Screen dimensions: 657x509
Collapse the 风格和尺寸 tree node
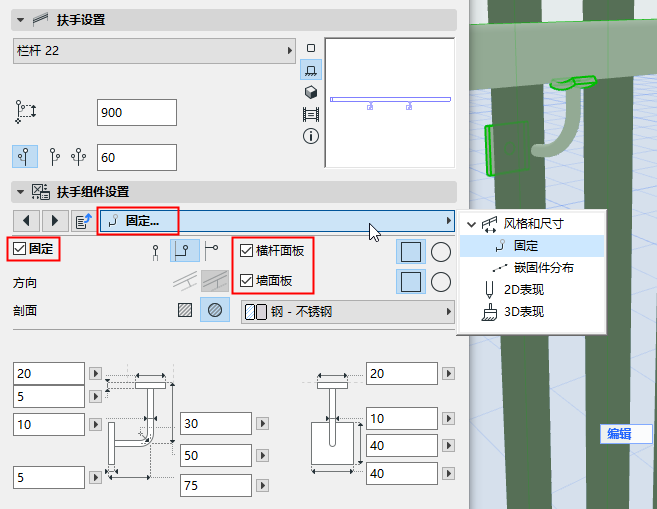pos(471,225)
